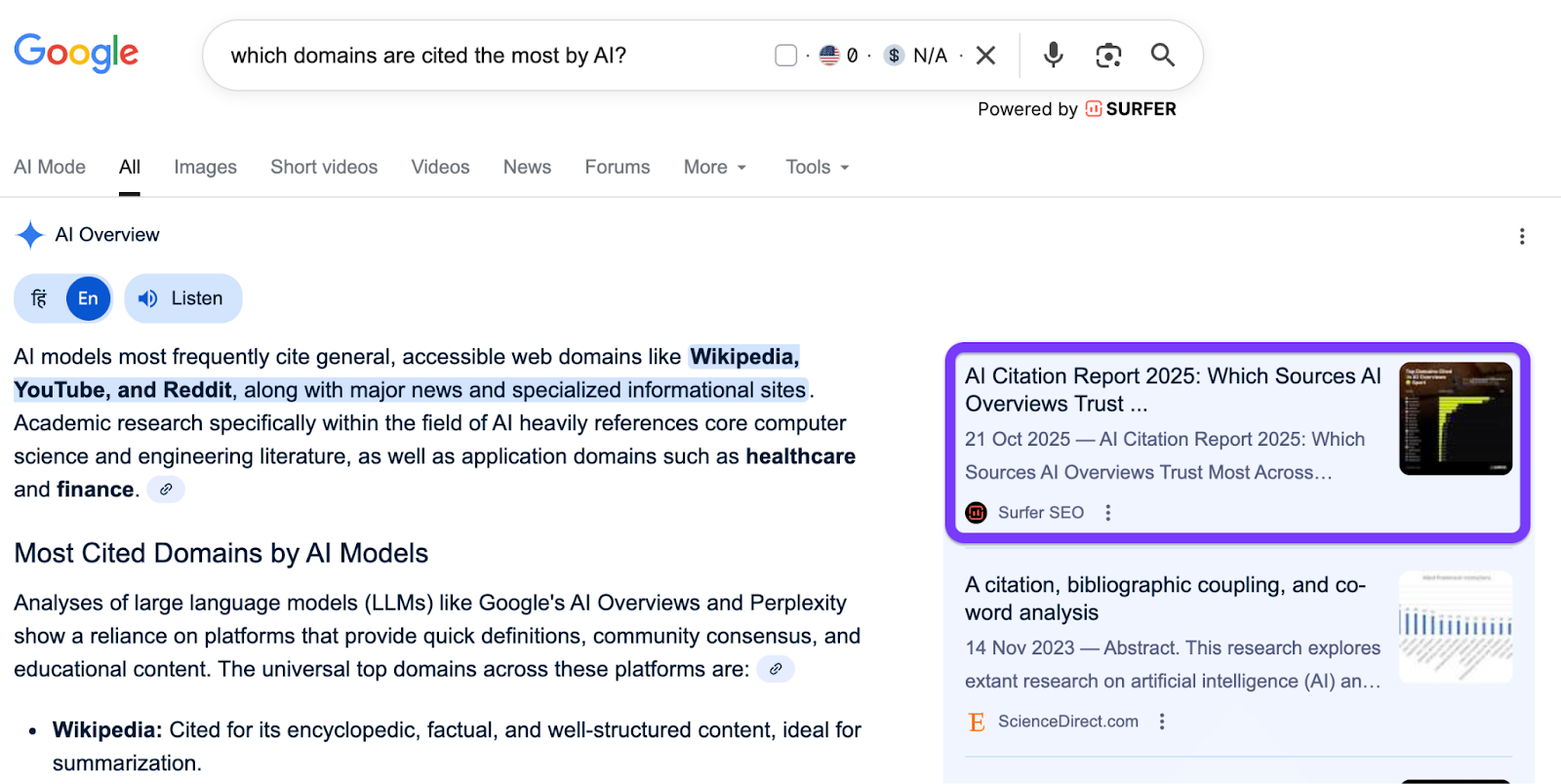Clear the search query with X

click(x=986, y=56)
